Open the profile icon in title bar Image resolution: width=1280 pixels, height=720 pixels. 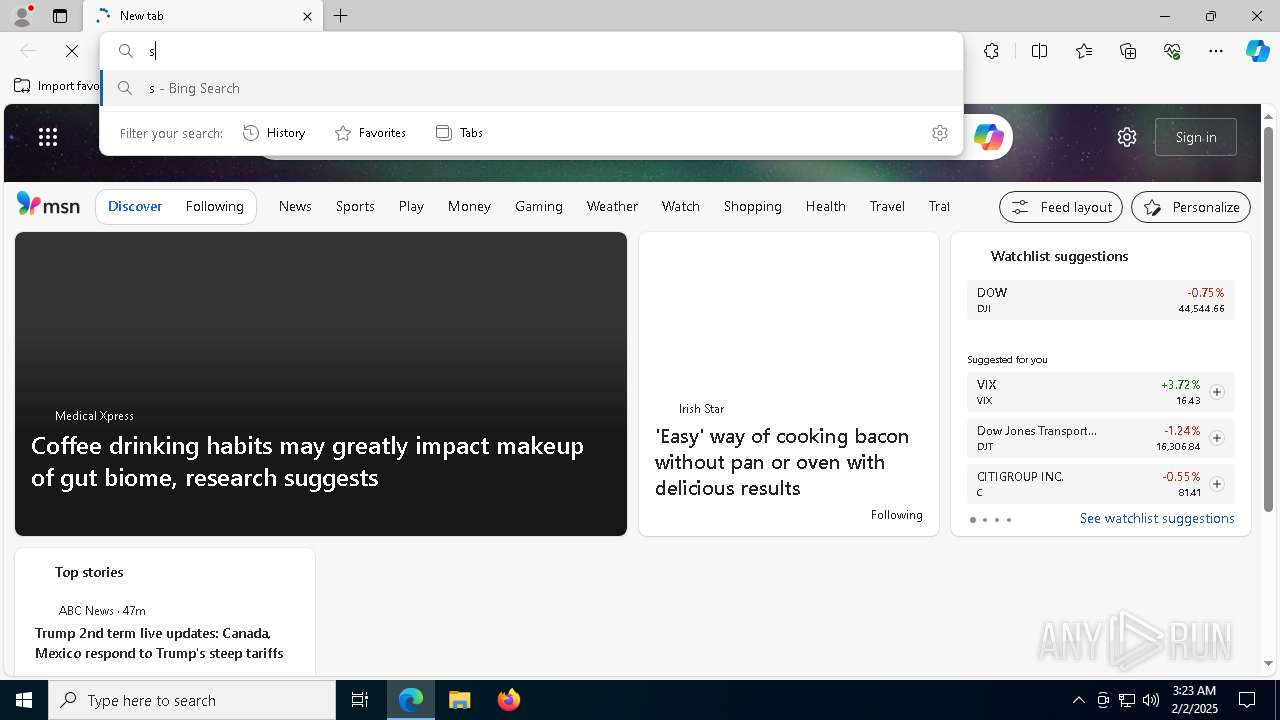(x=22, y=16)
